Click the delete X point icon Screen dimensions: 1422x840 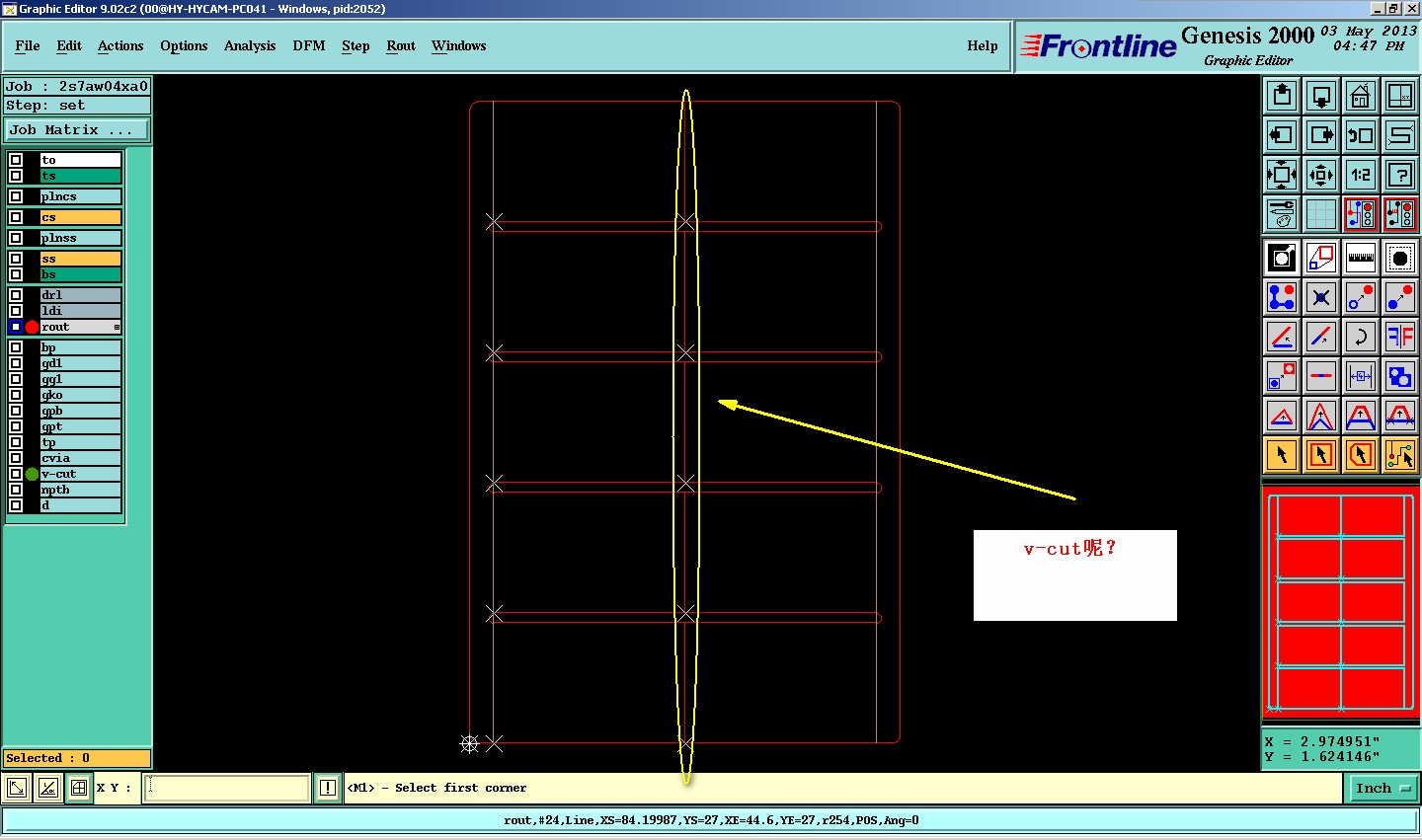1321,297
